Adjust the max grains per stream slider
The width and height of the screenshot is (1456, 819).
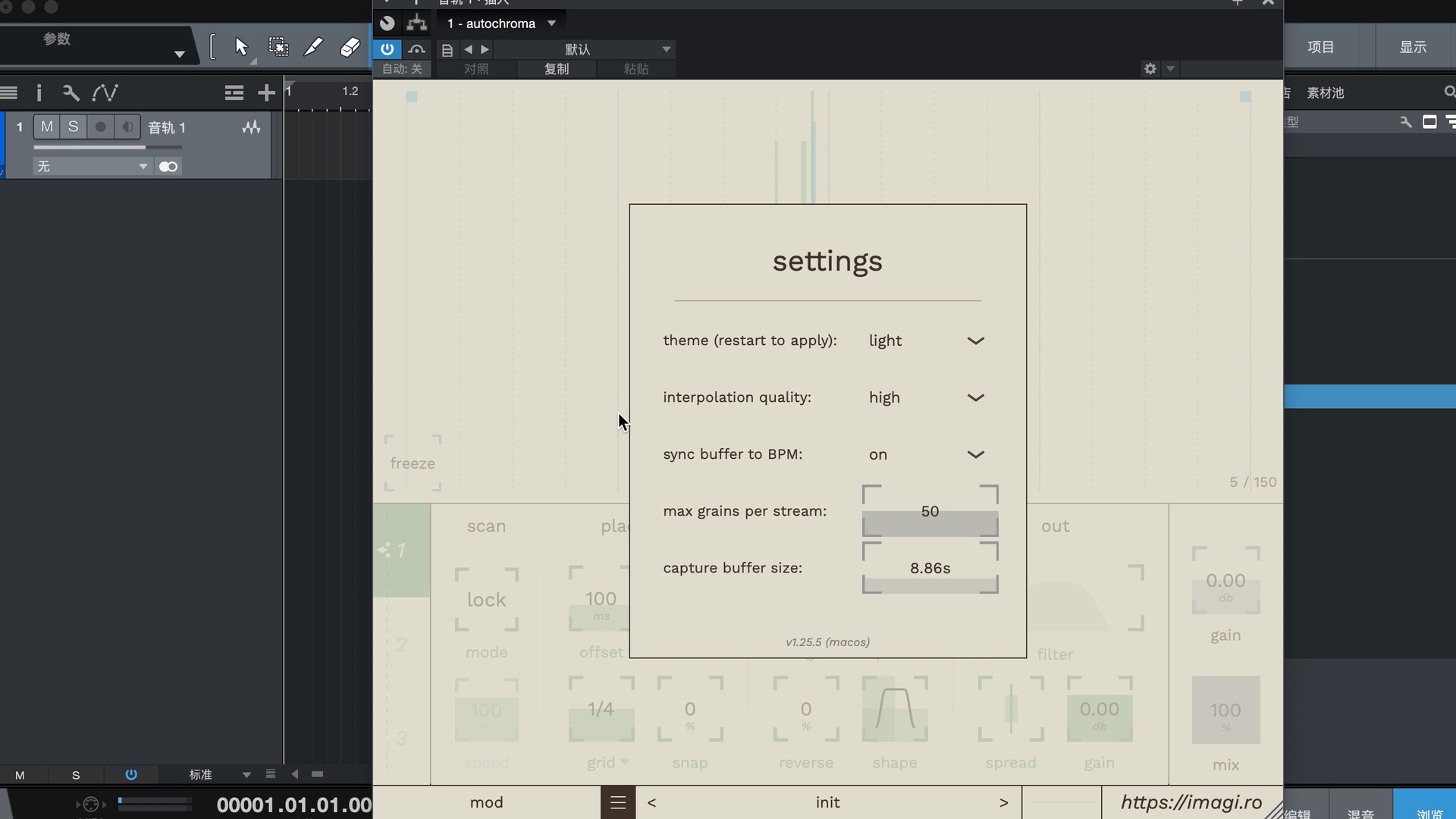[x=930, y=522]
